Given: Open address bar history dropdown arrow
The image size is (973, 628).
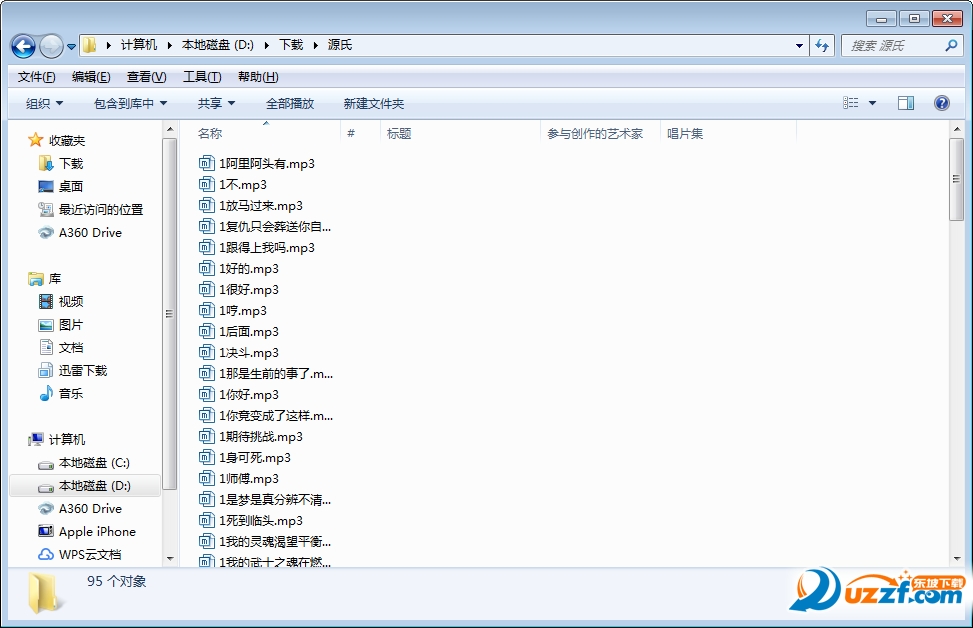Looking at the screenshot, I should (799, 45).
